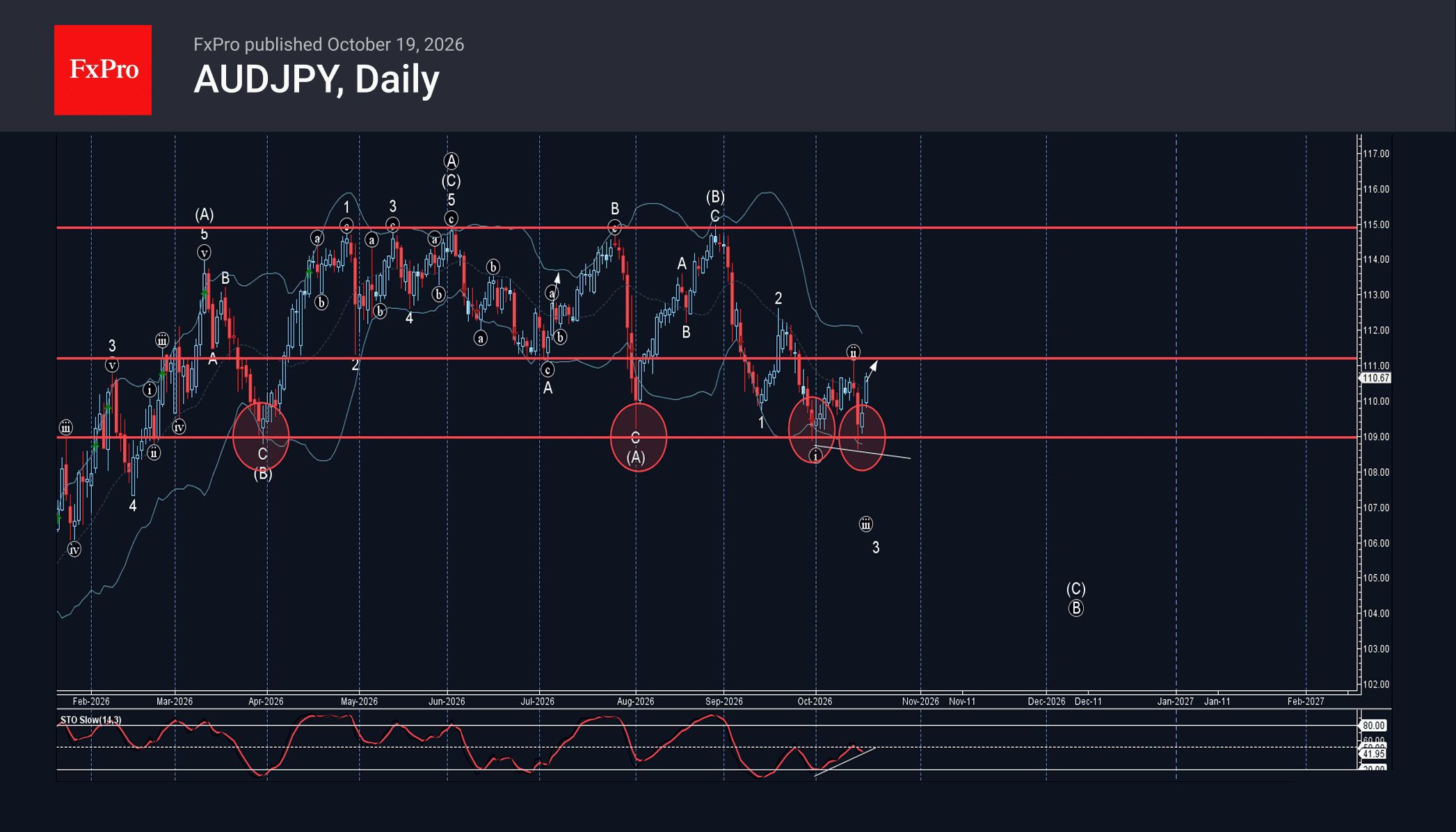Click the 80.00 stochastic level label
Image resolution: width=1456 pixels, height=832 pixels.
coord(1373,726)
